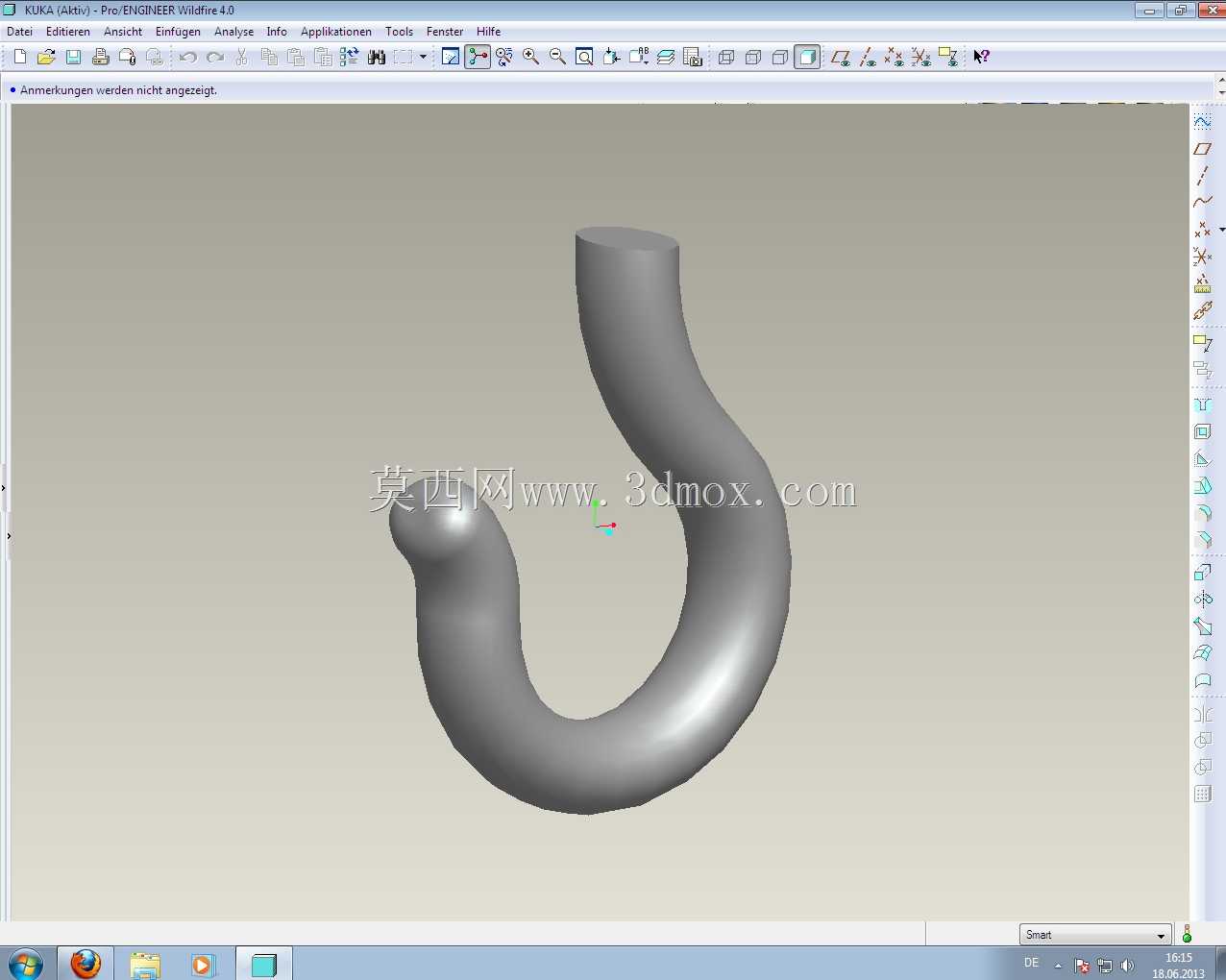Select the Datum Axis tool in right toolbar
This screenshot has height=980, width=1226.
tap(1202, 176)
